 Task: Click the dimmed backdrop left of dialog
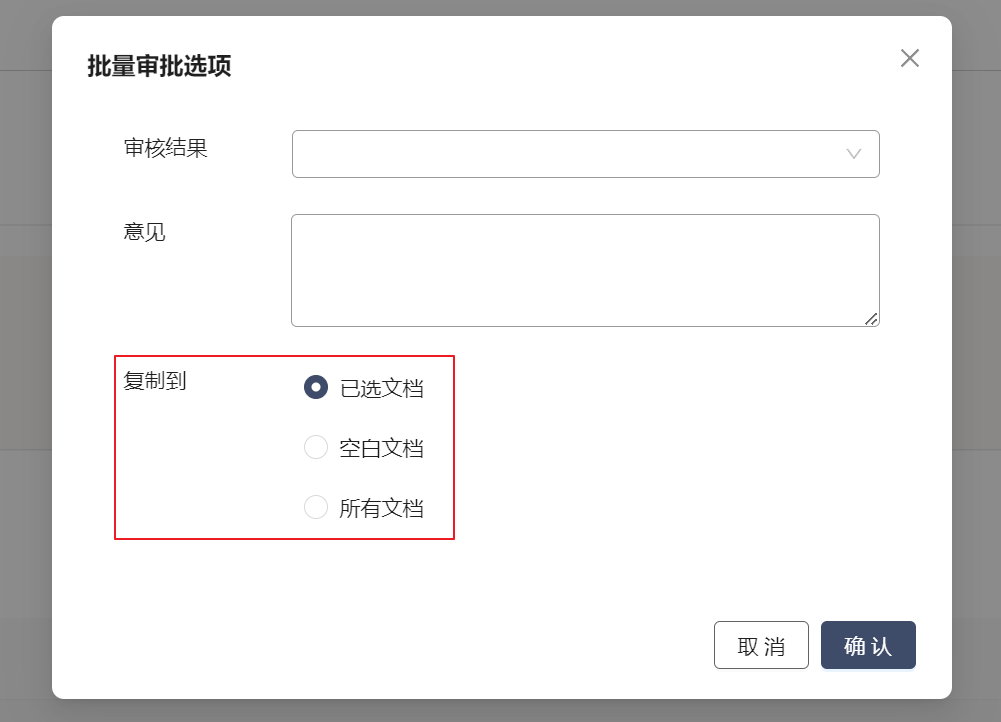[25, 360]
